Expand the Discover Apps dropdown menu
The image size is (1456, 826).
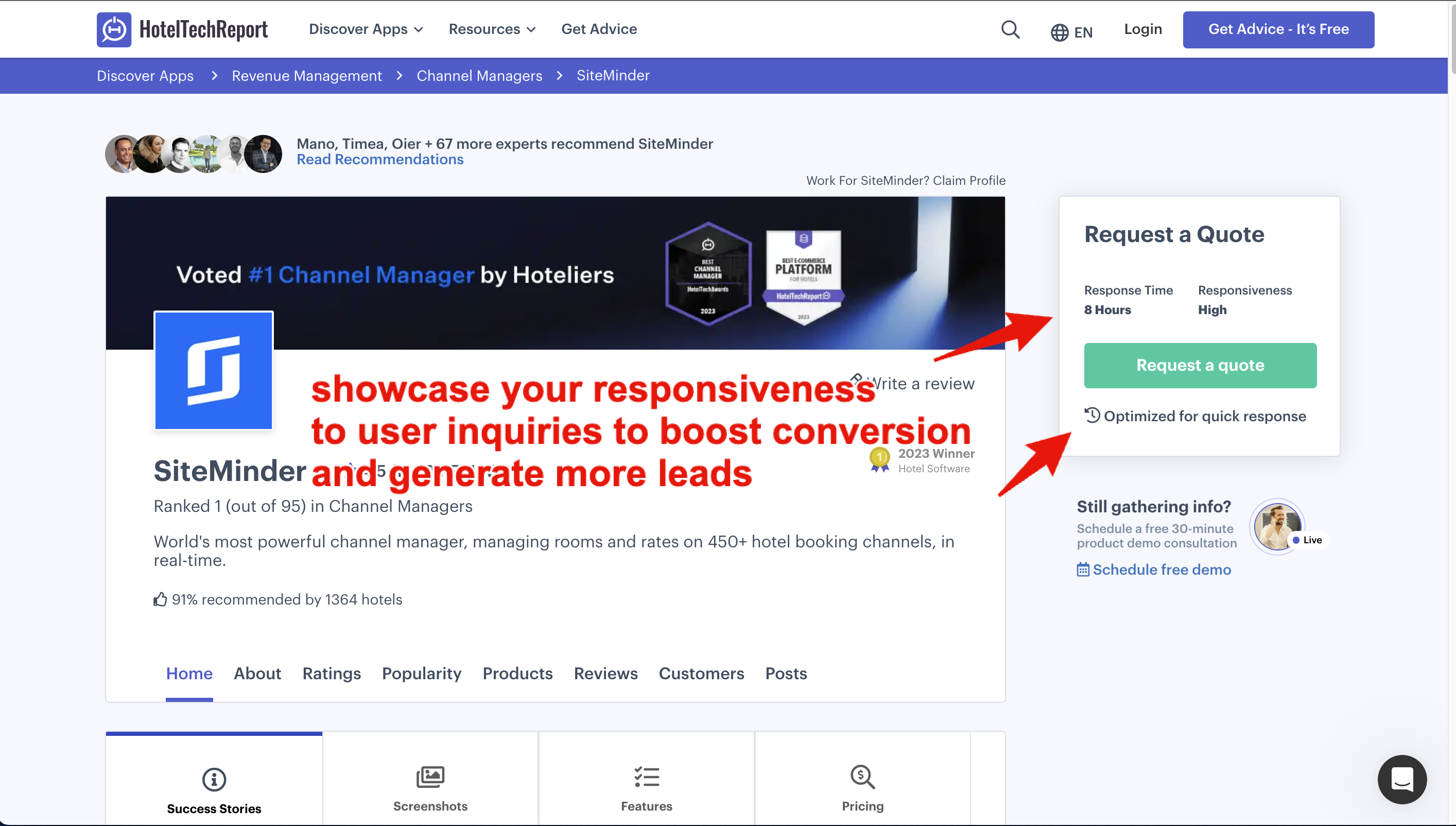point(366,29)
